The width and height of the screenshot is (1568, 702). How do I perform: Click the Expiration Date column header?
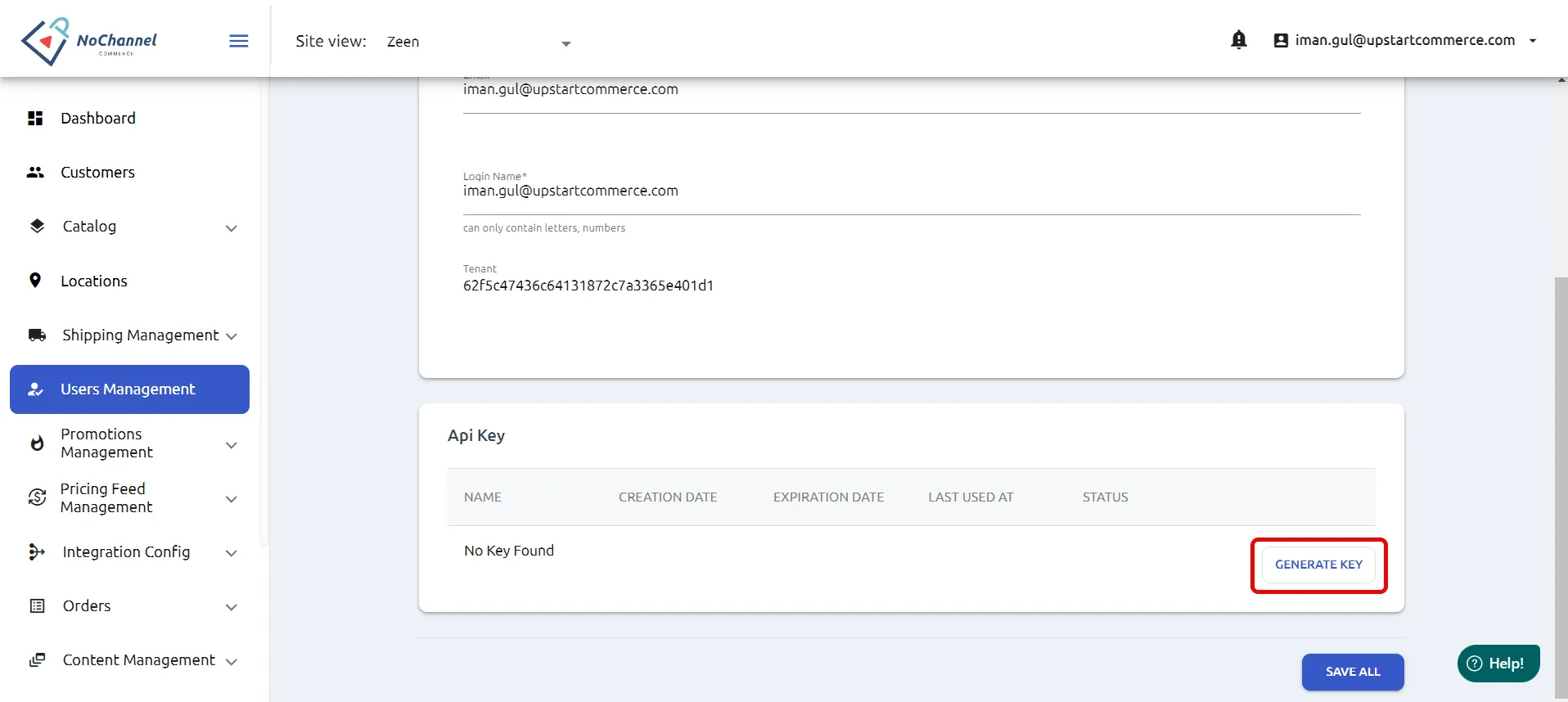(828, 497)
